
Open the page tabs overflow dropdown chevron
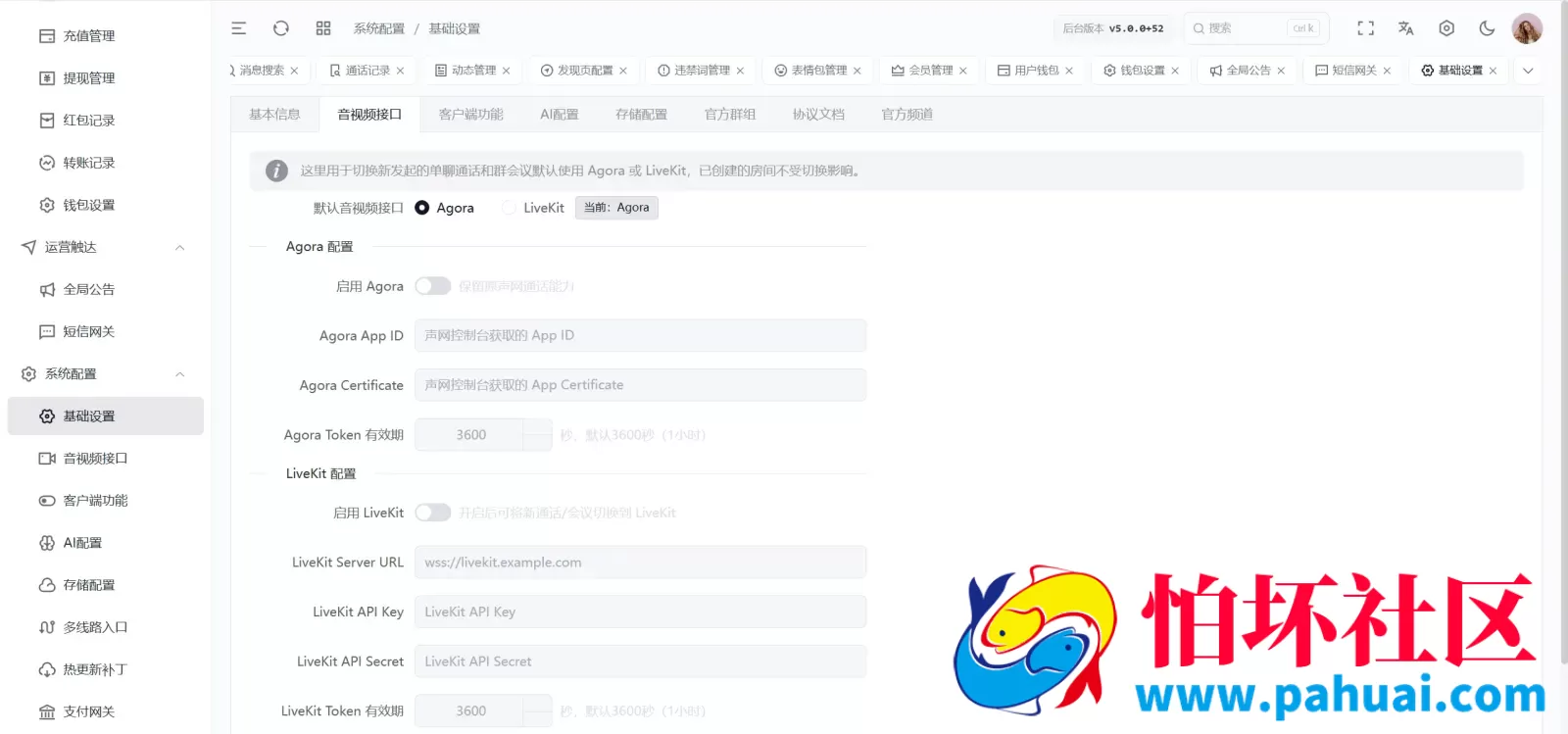point(1528,71)
